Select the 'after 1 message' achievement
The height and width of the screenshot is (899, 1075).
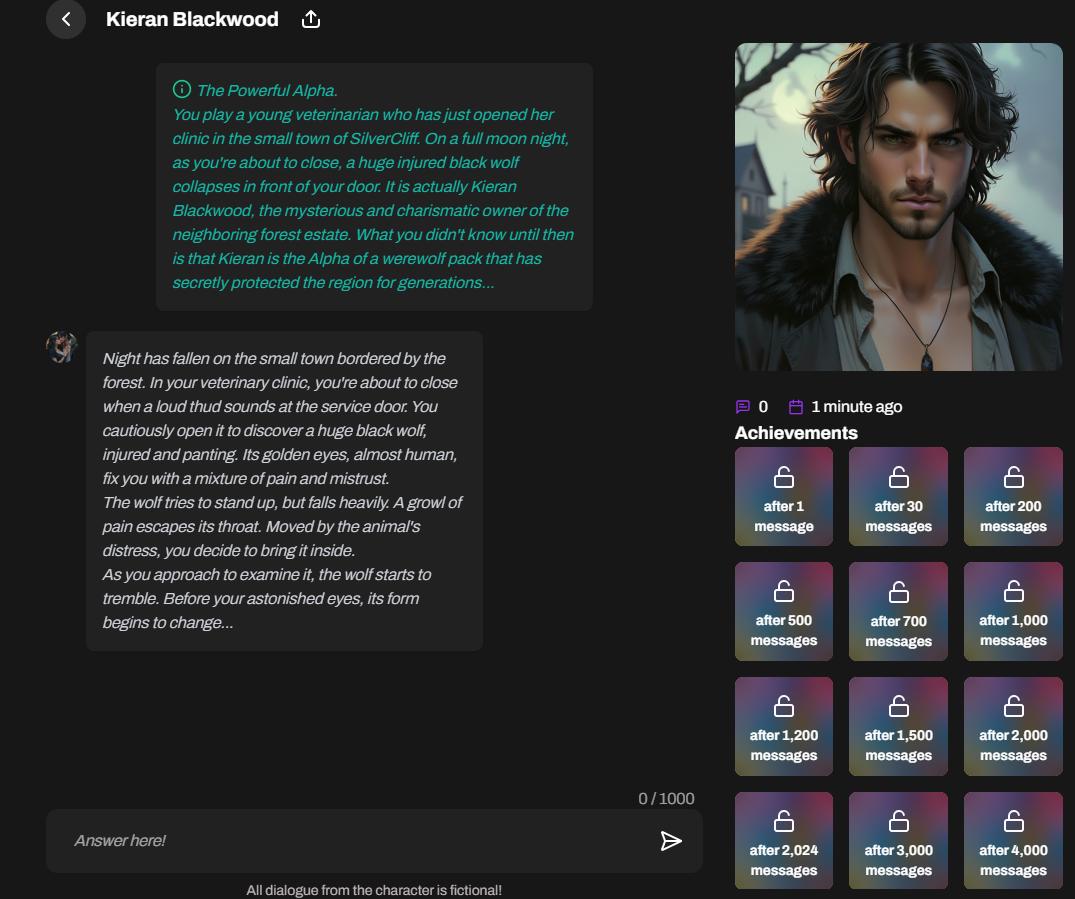[x=783, y=496]
